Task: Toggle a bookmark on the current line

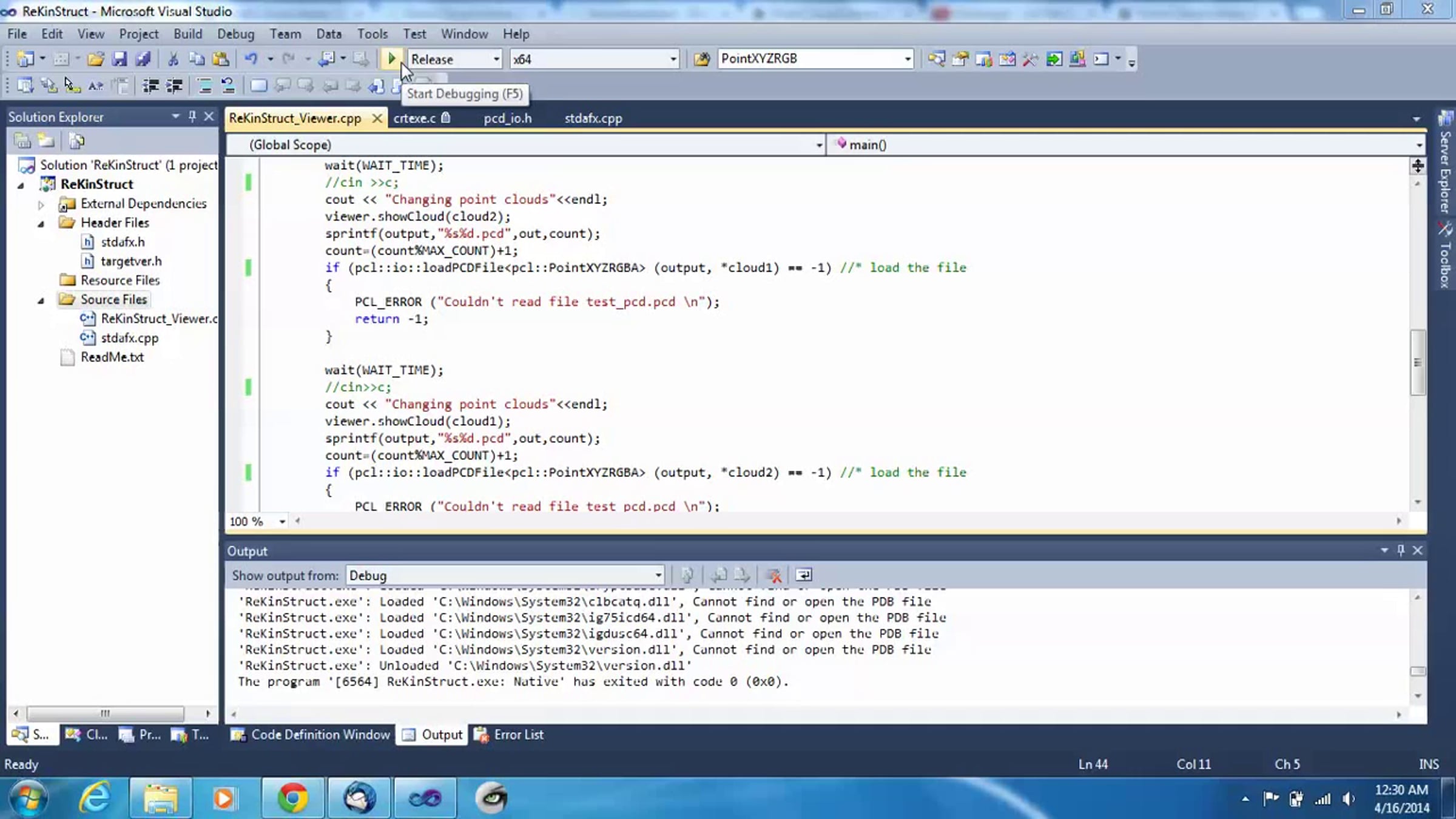Action: 258,86
